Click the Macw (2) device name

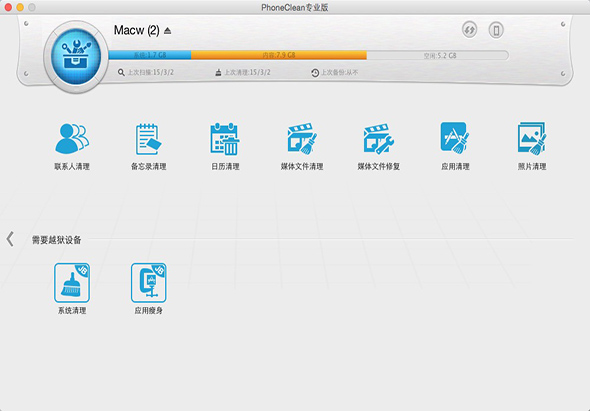137,30
